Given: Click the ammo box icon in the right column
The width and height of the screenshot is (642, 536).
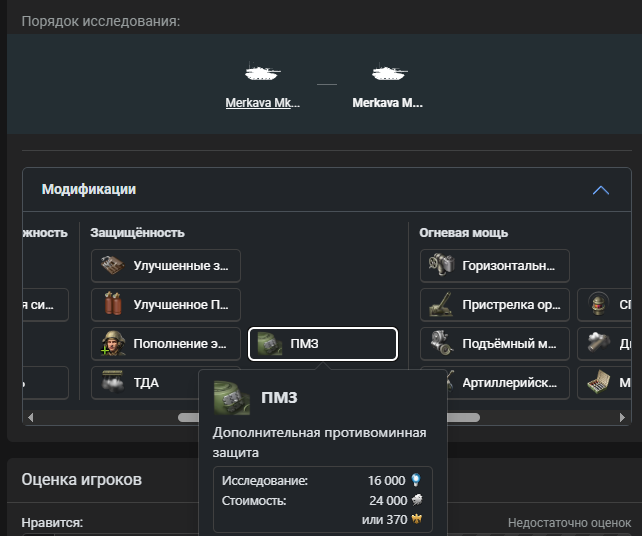Looking at the screenshot, I should (599, 382).
